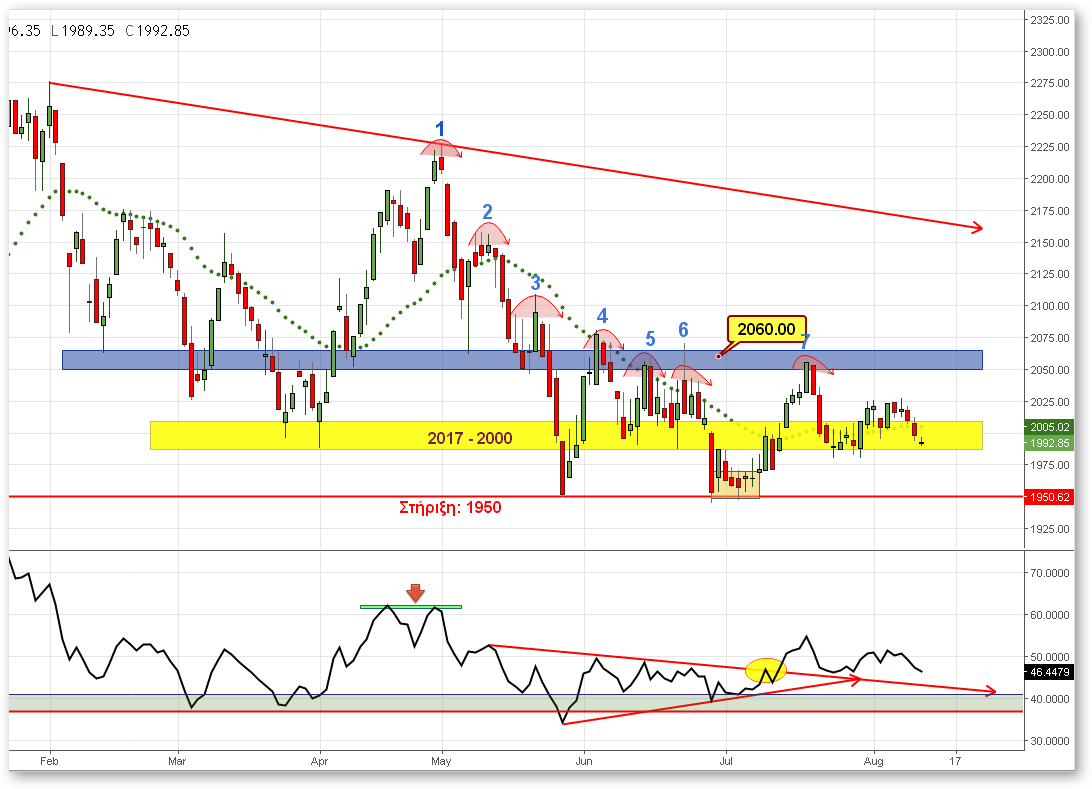
Task: Click the 2175.00 price axis label
Action: tap(1050, 211)
